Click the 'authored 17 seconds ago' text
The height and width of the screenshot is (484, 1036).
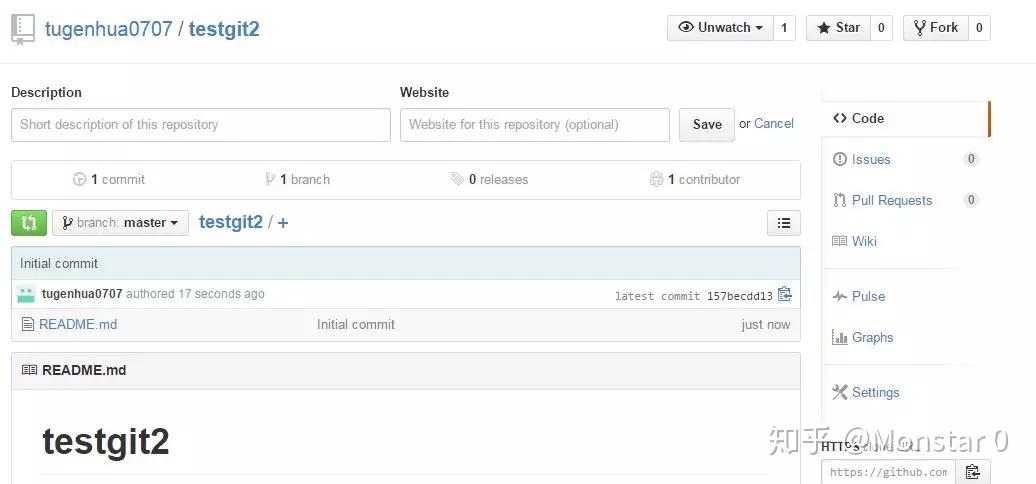(195, 294)
